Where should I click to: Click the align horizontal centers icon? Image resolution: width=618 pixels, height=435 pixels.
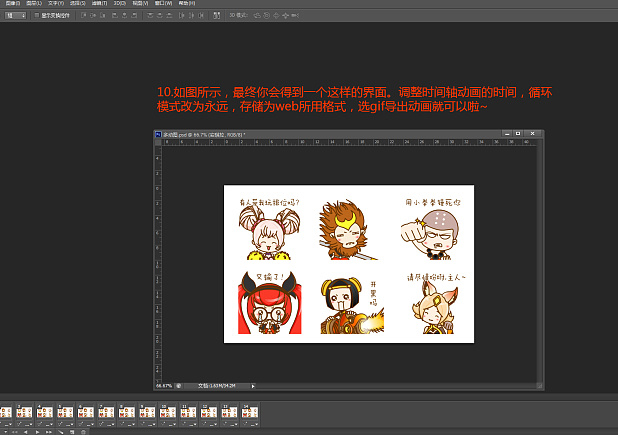coord(124,15)
